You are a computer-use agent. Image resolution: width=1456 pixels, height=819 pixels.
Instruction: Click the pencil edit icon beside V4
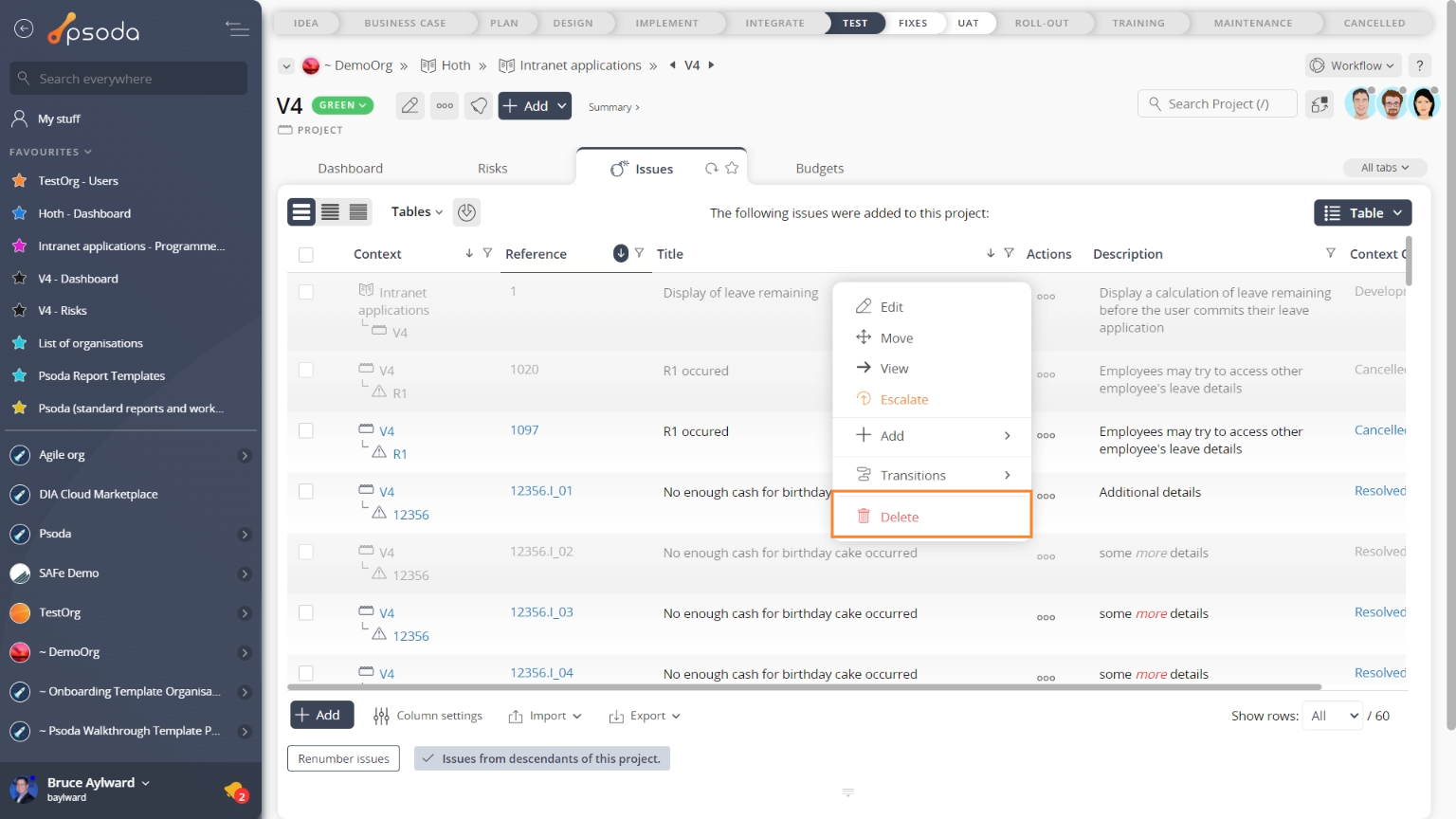pyautogui.click(x=409, y=106)
